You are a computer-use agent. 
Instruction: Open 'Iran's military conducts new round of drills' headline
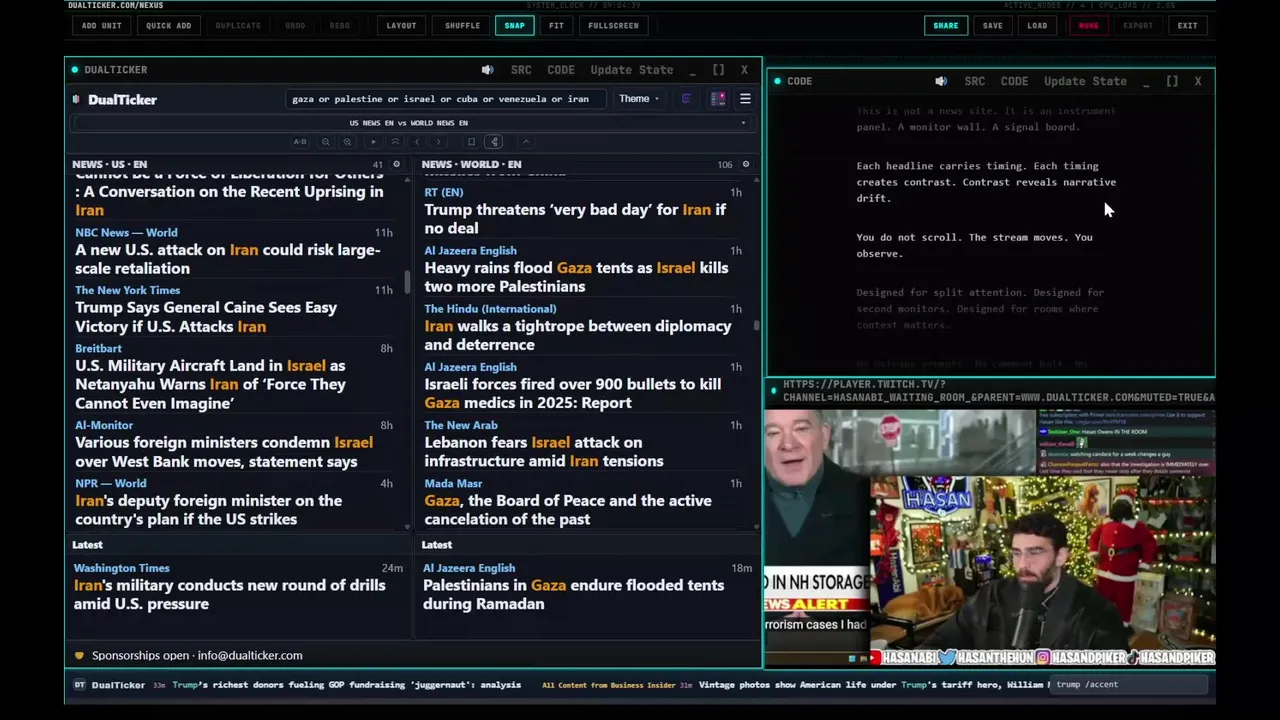229,594
